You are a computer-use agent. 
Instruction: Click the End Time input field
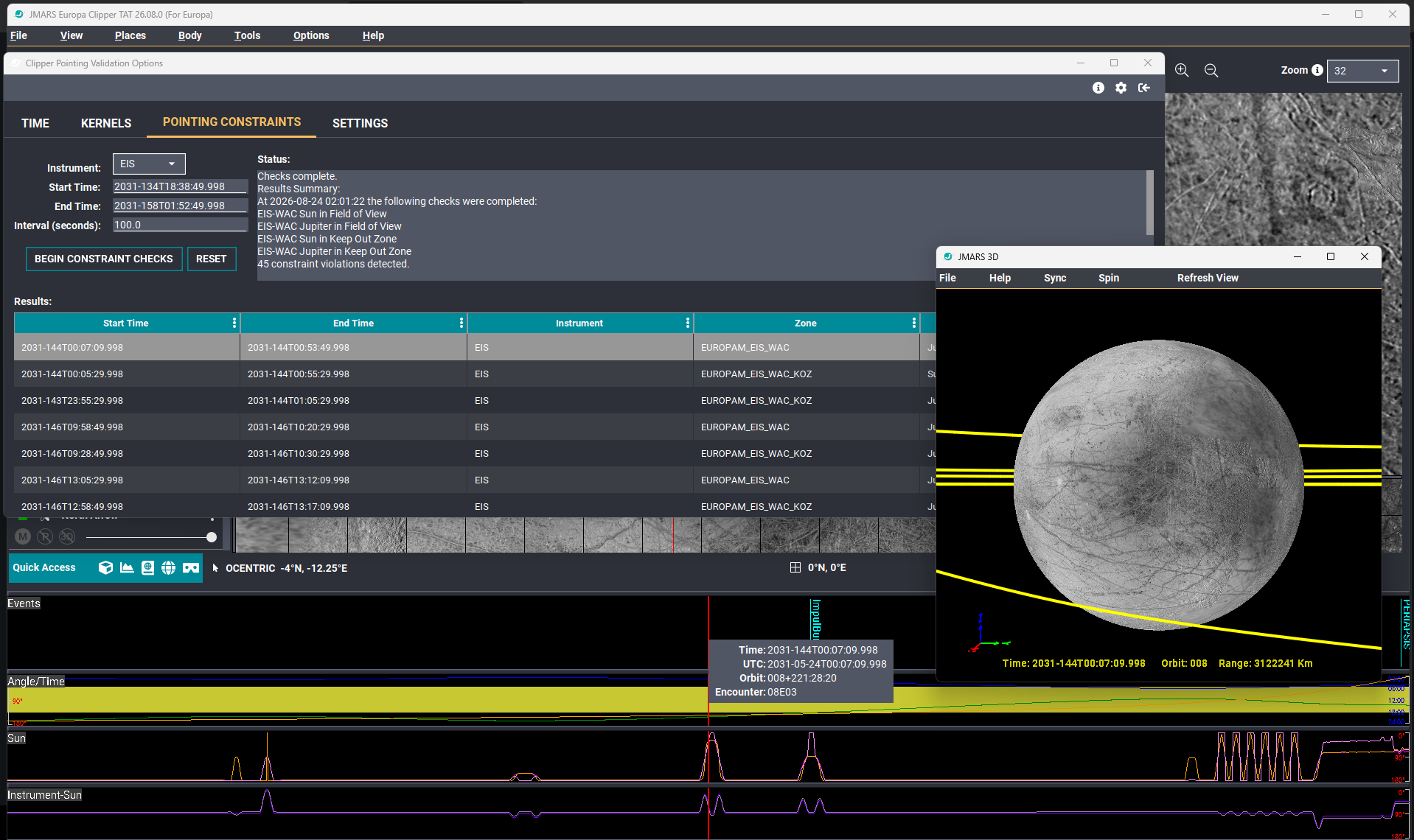point(180,206)
